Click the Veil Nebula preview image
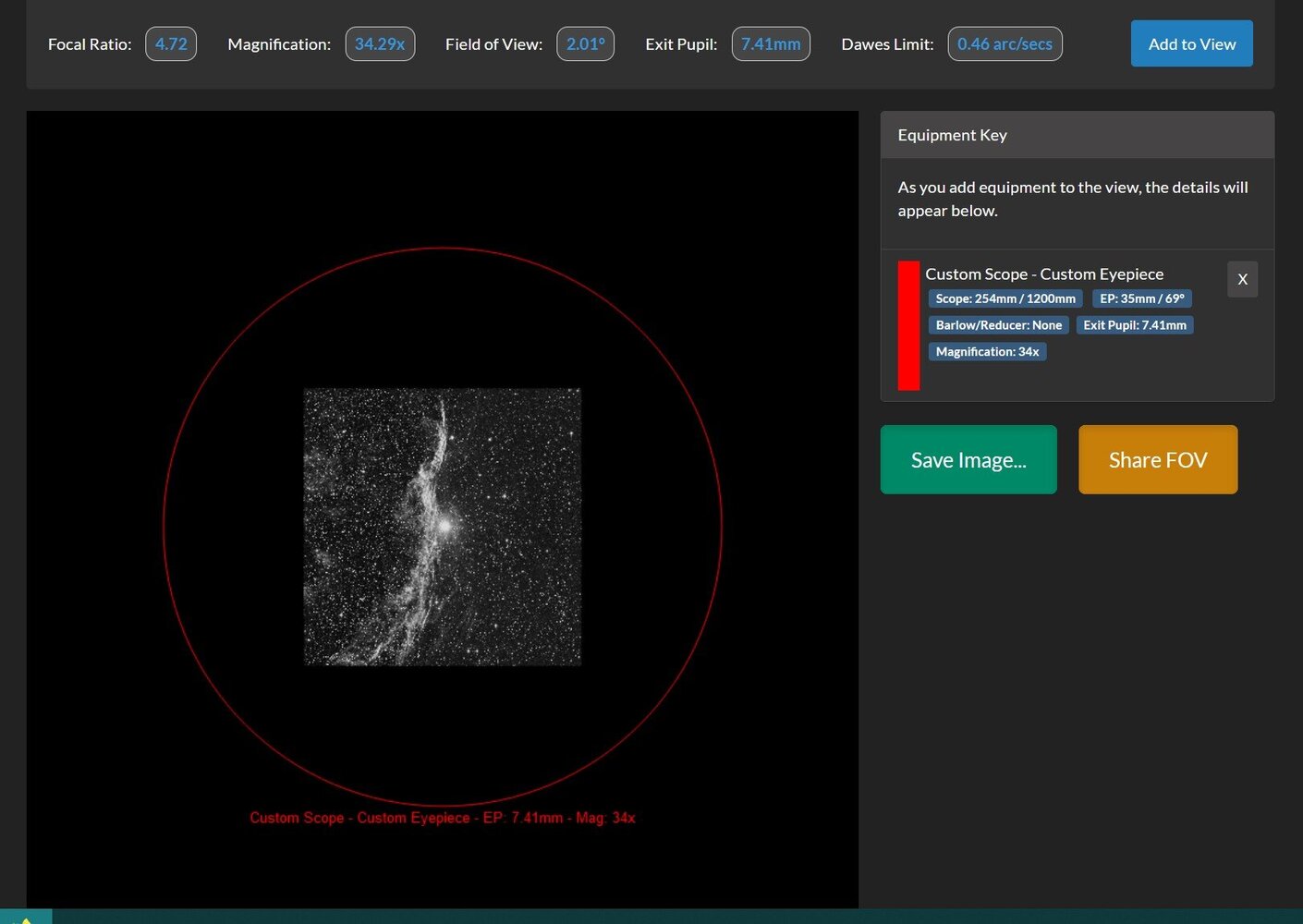This screenshot has width=1303, height=924. pyautogui.click(x=443, y=527)
